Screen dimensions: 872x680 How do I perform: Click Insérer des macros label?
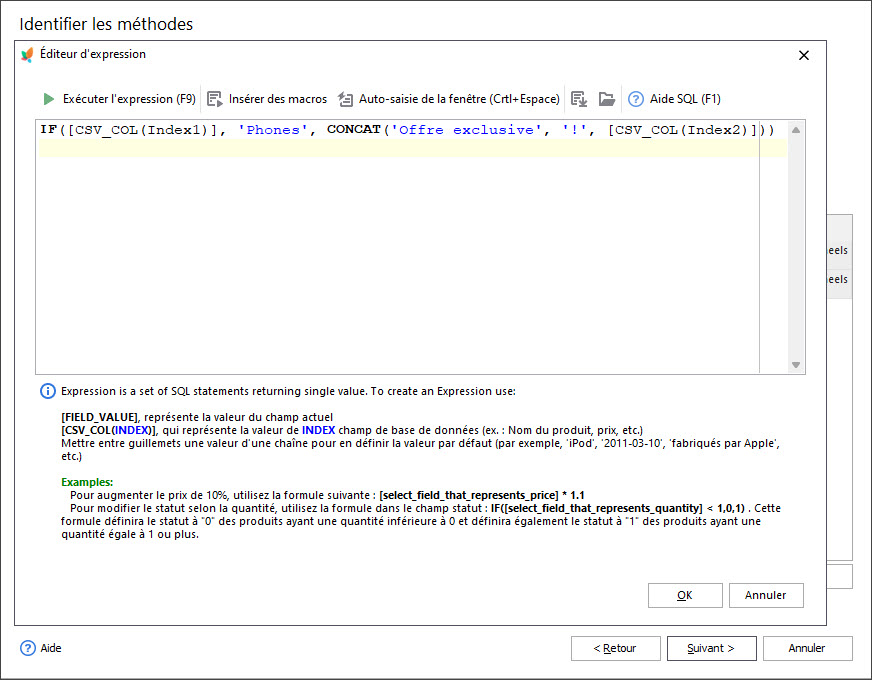(278, 99)
